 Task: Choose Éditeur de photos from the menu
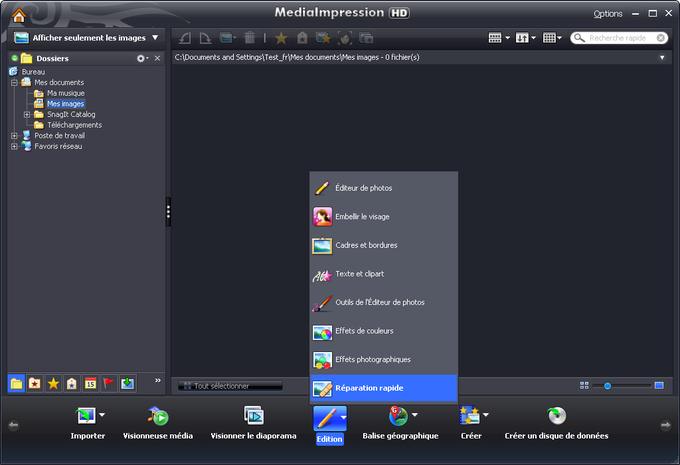click(384, 188)
